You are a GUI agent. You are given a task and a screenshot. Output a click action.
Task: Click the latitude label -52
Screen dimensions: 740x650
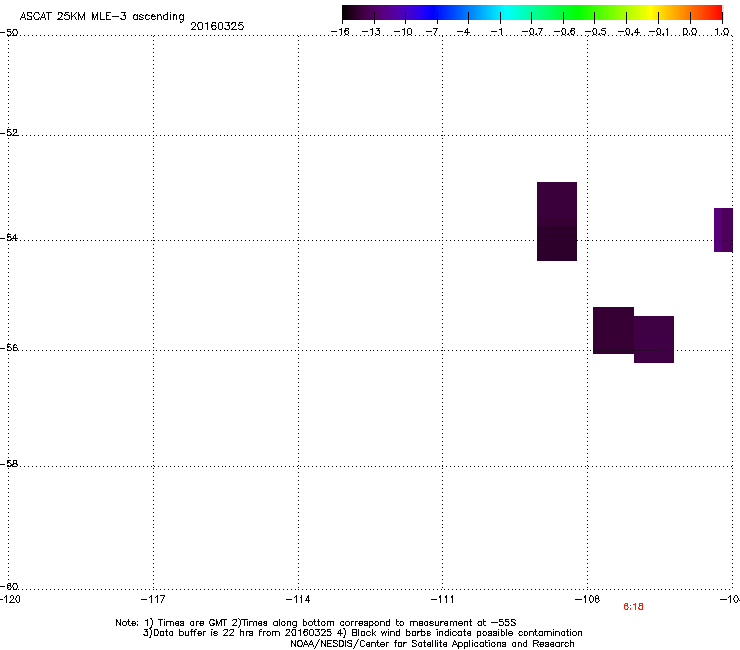pyautogui.click(x=9, y=133)
